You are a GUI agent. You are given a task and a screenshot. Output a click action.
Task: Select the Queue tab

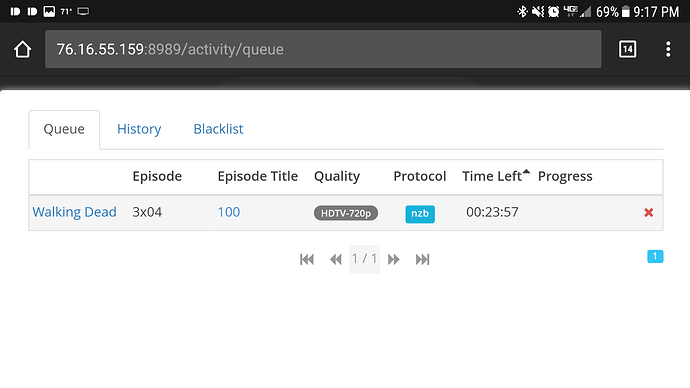point(64,129)
